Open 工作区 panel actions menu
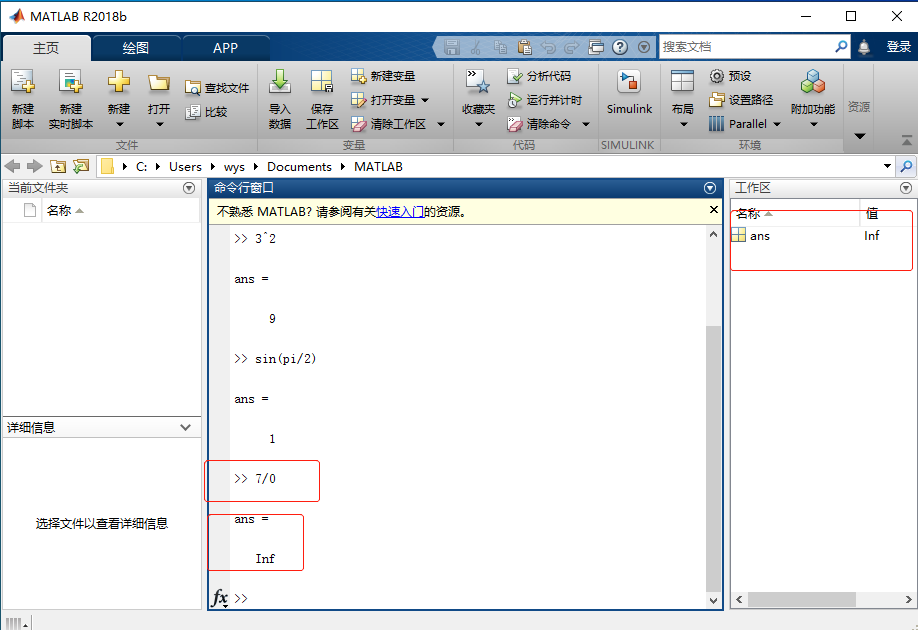The width and height of the screenshot is (918, 630). coord(906,188)
